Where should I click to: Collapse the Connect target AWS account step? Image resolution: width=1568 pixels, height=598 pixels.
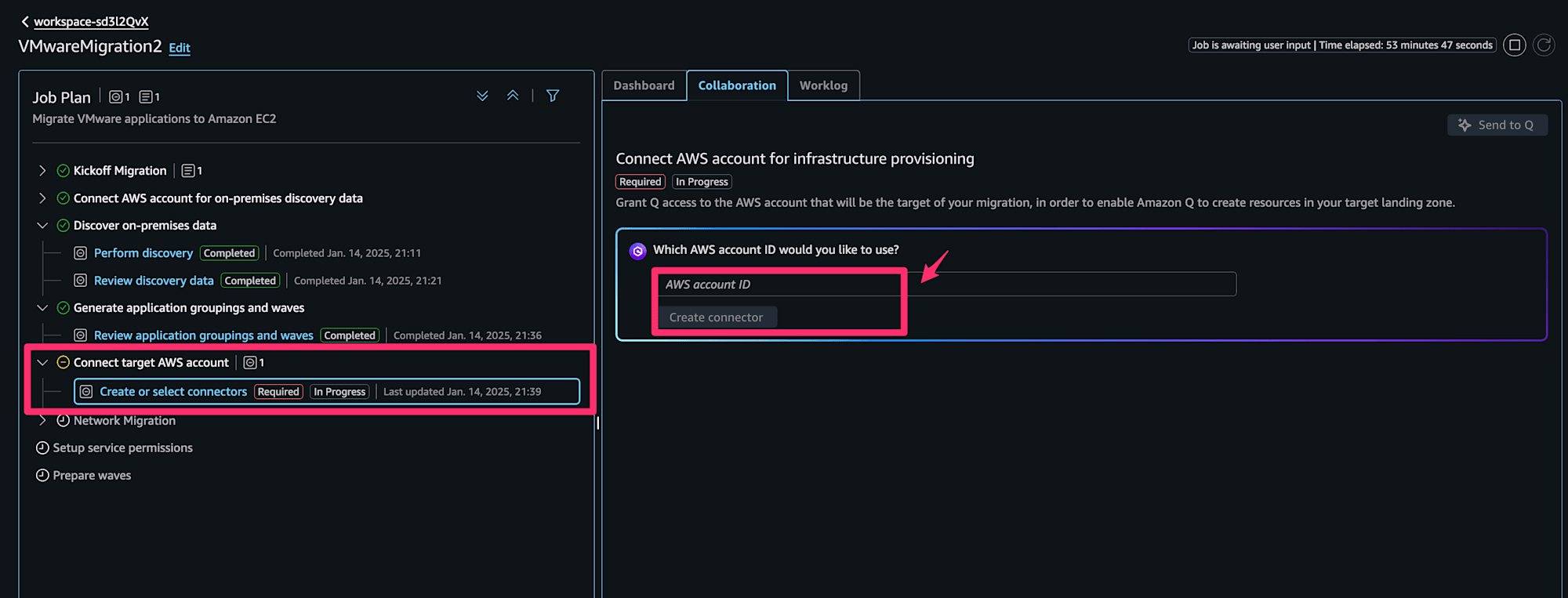[42, 363]
